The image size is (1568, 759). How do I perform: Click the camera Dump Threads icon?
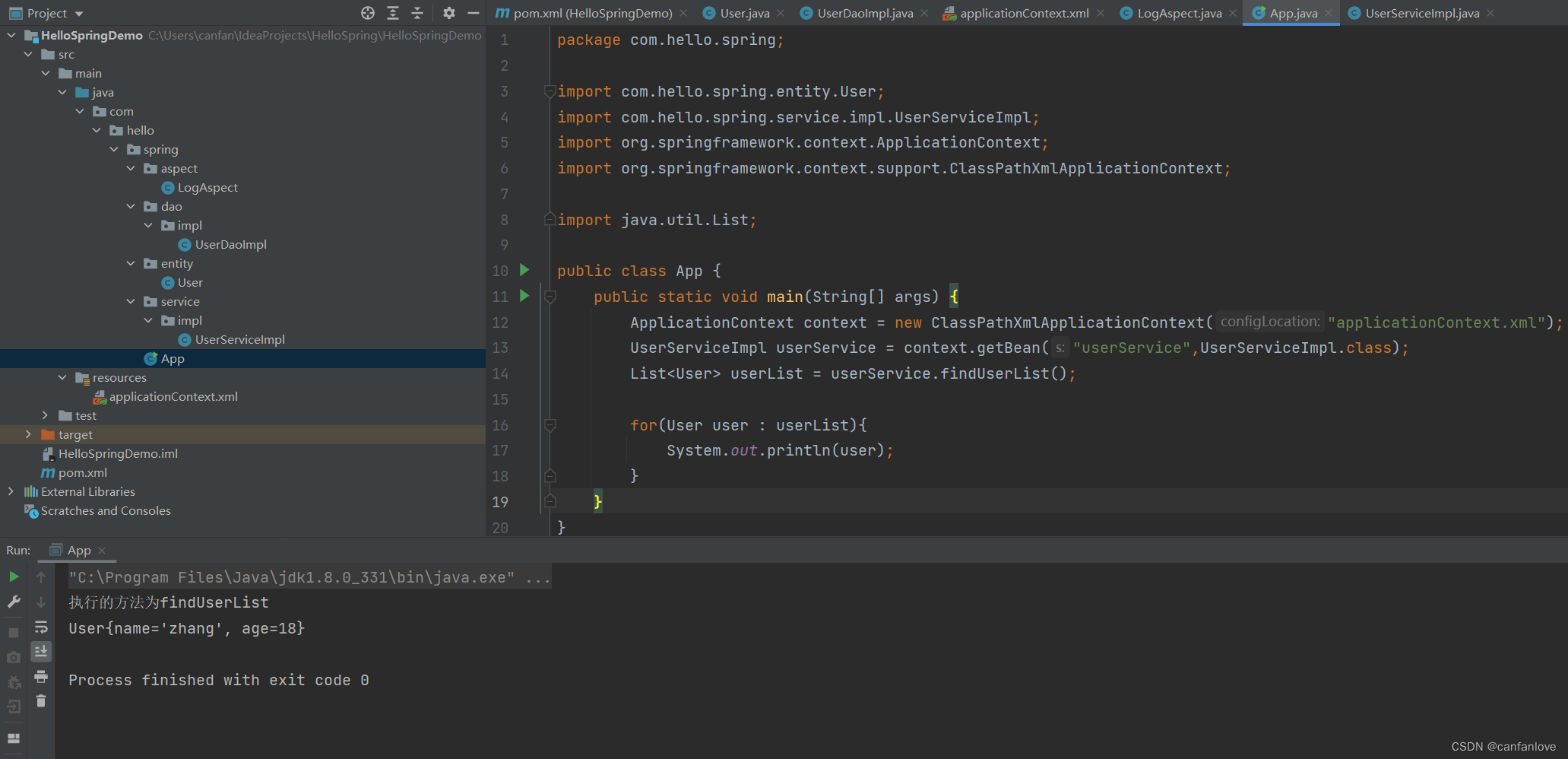click(14, 657)
